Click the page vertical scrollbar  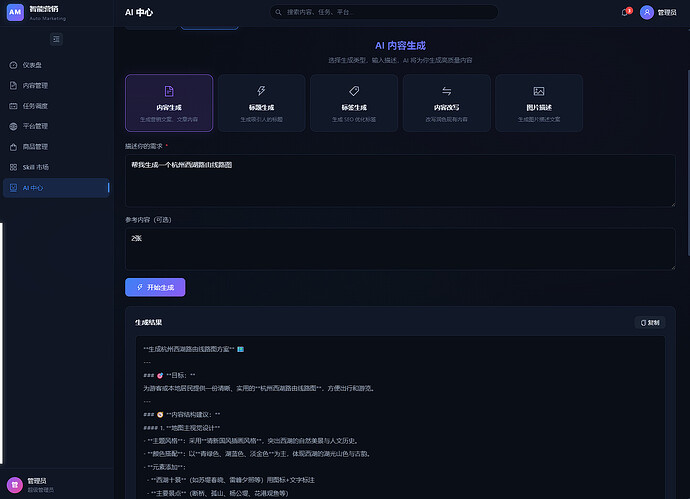pyautogui.click(x=688, y=163)
